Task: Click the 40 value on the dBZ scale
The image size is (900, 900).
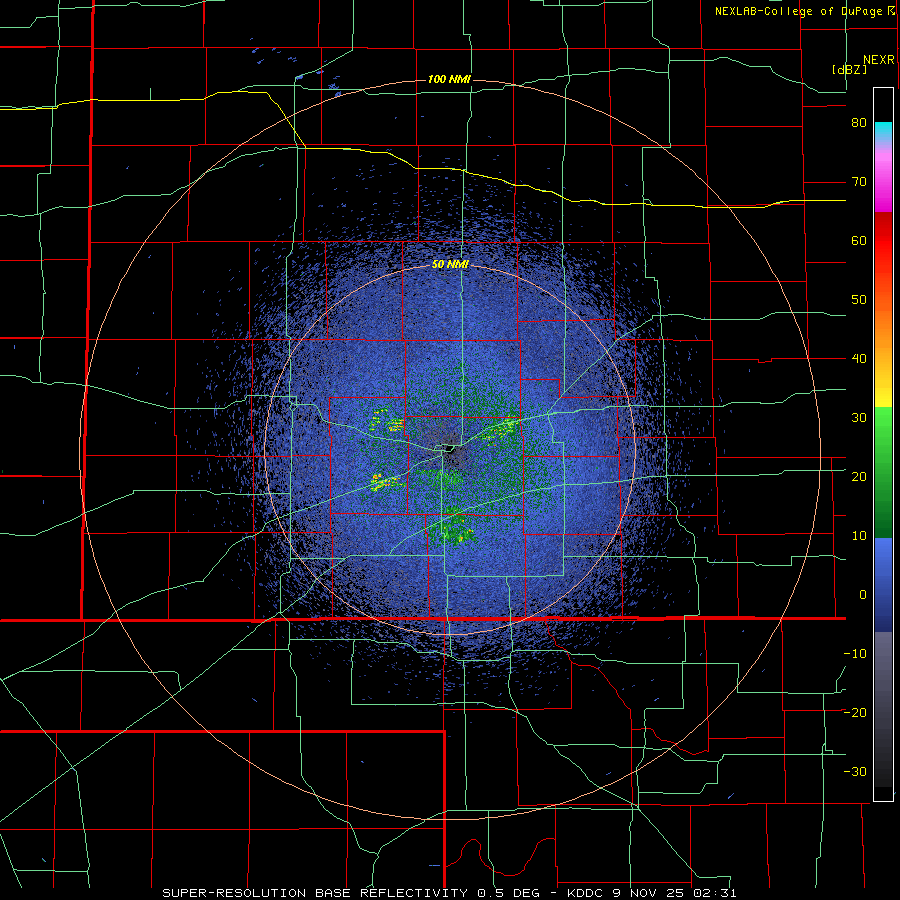Action: coord(859,358)
